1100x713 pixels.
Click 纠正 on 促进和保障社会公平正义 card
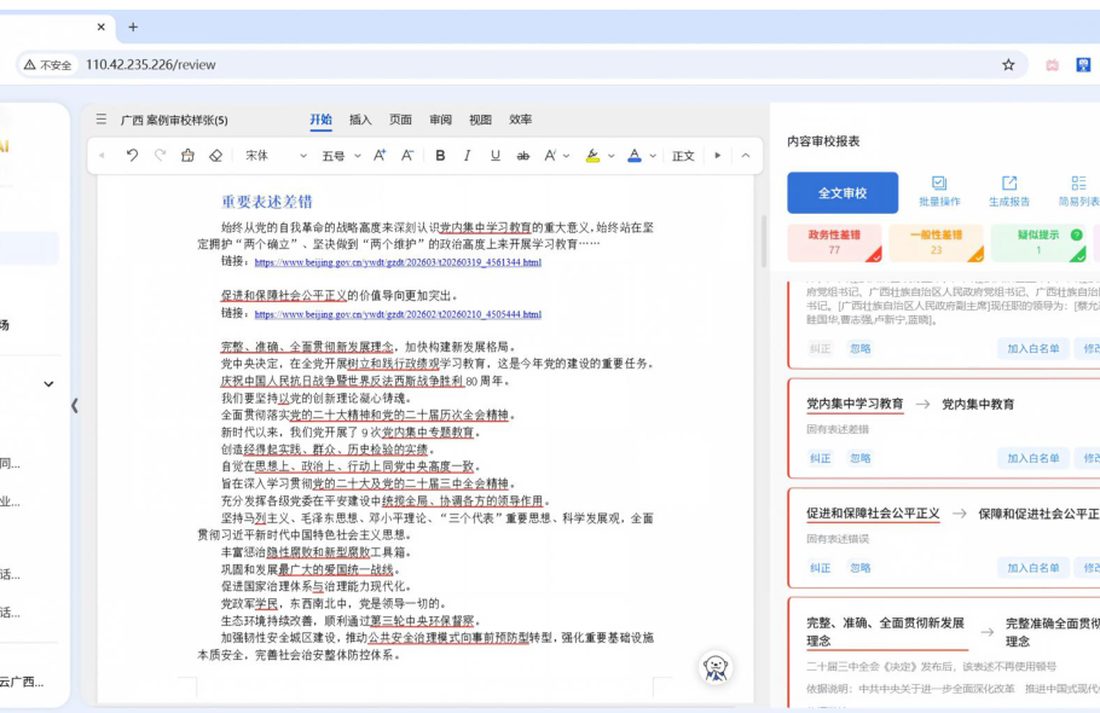pyautogui.click(x=820, y=567)
